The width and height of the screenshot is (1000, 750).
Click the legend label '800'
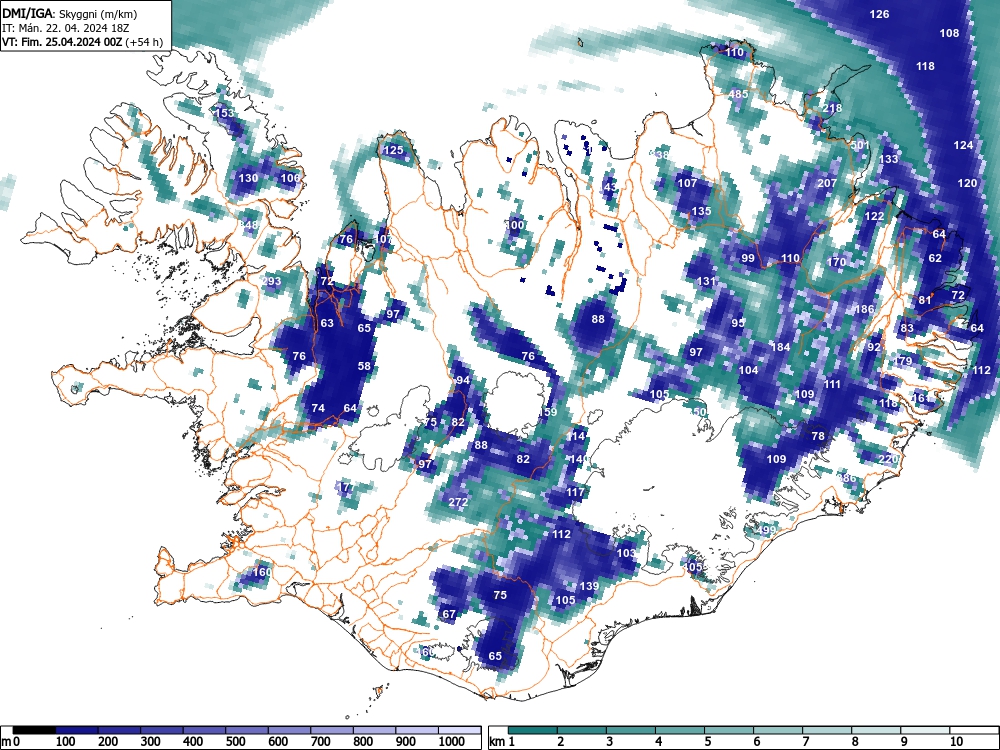point(363,741)
